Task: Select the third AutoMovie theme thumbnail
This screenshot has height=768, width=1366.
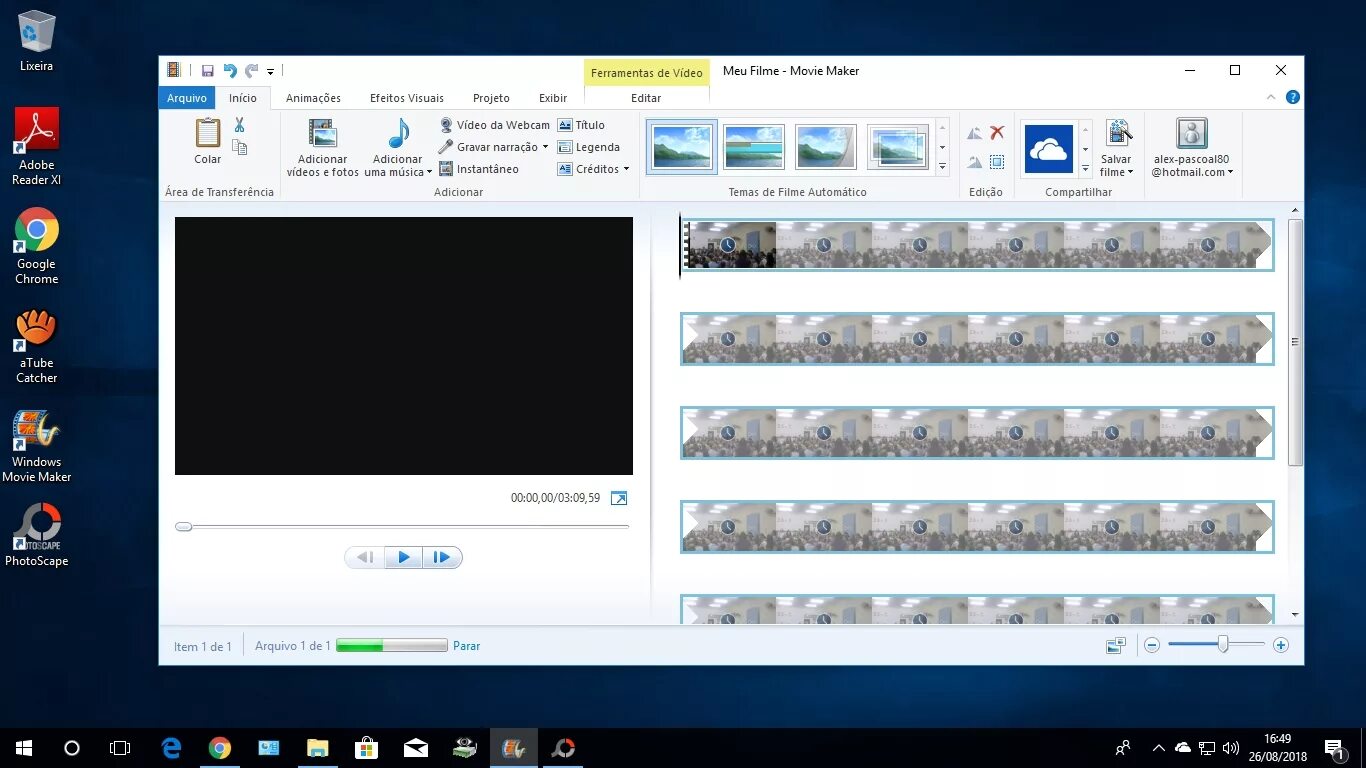Action: tap(826, 147)
